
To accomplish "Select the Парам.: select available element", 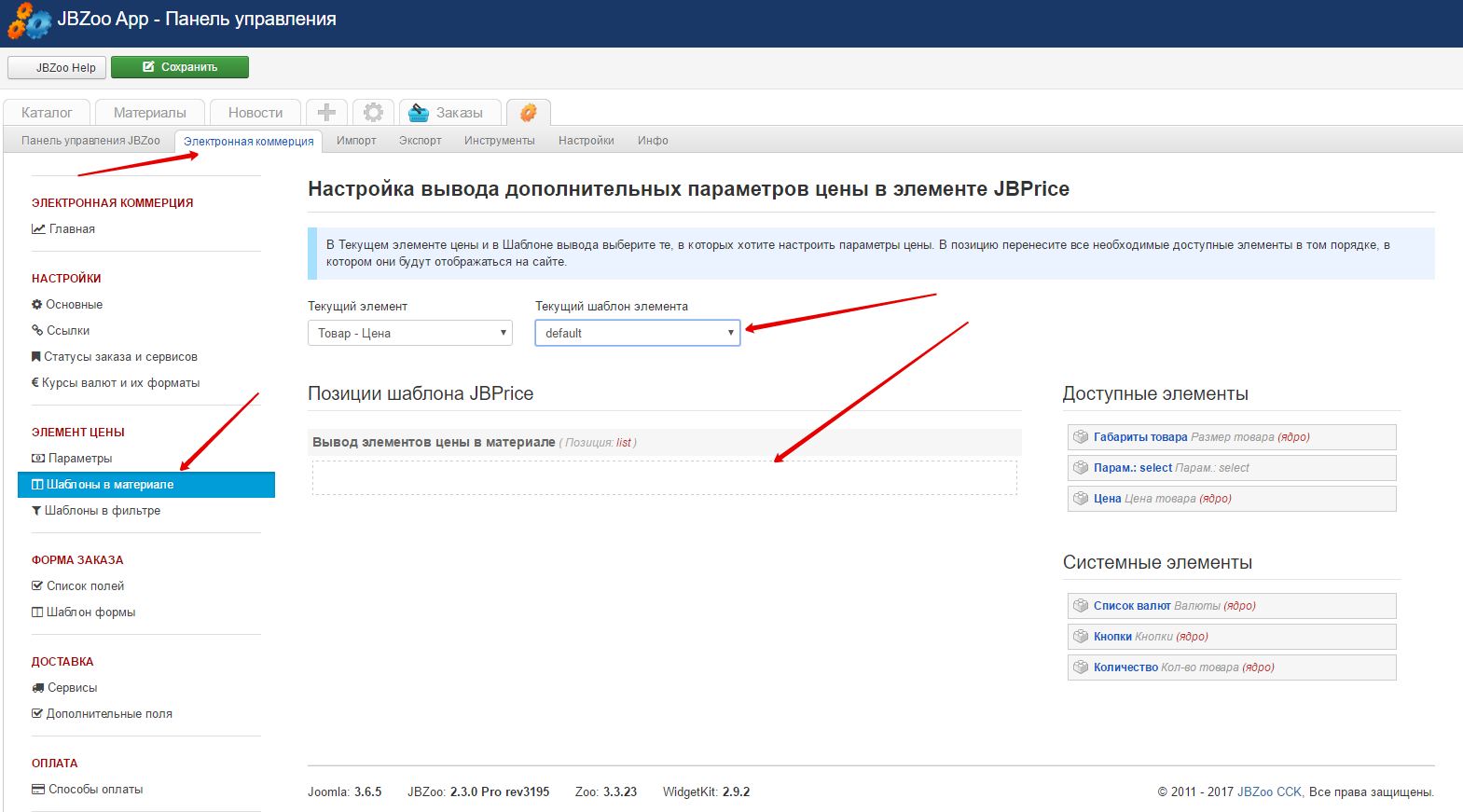I will (x=1232, y=468).
